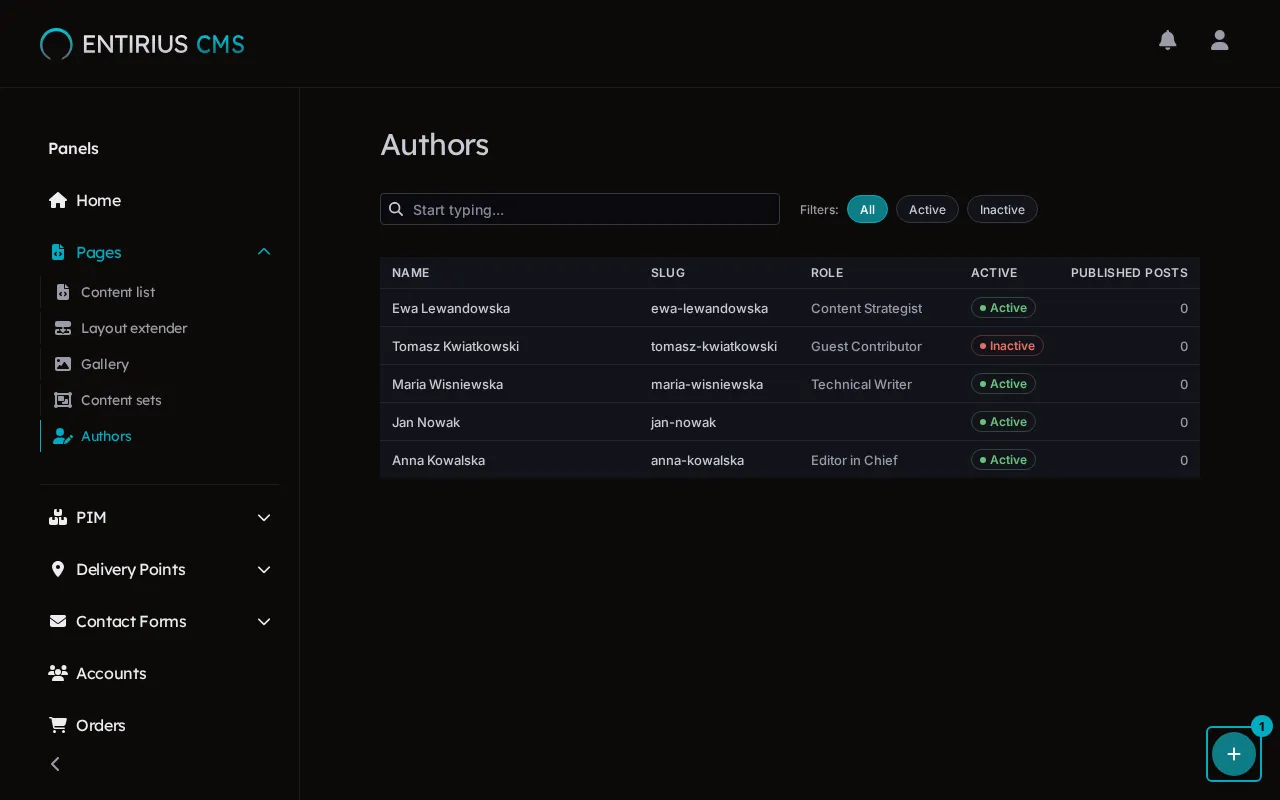Open the notifications bell

(1167, 40)
